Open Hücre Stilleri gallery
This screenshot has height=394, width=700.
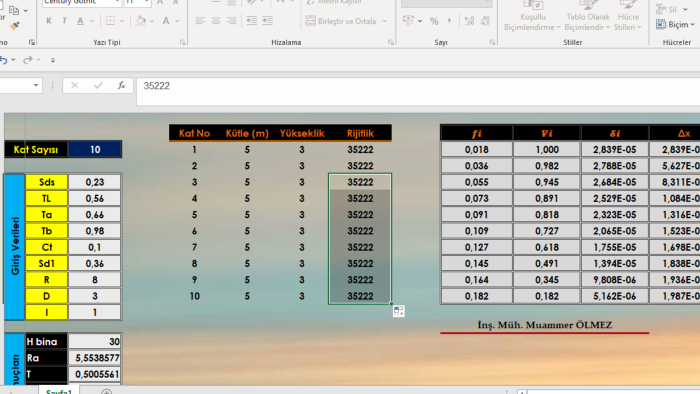click(x=628, y=17)
